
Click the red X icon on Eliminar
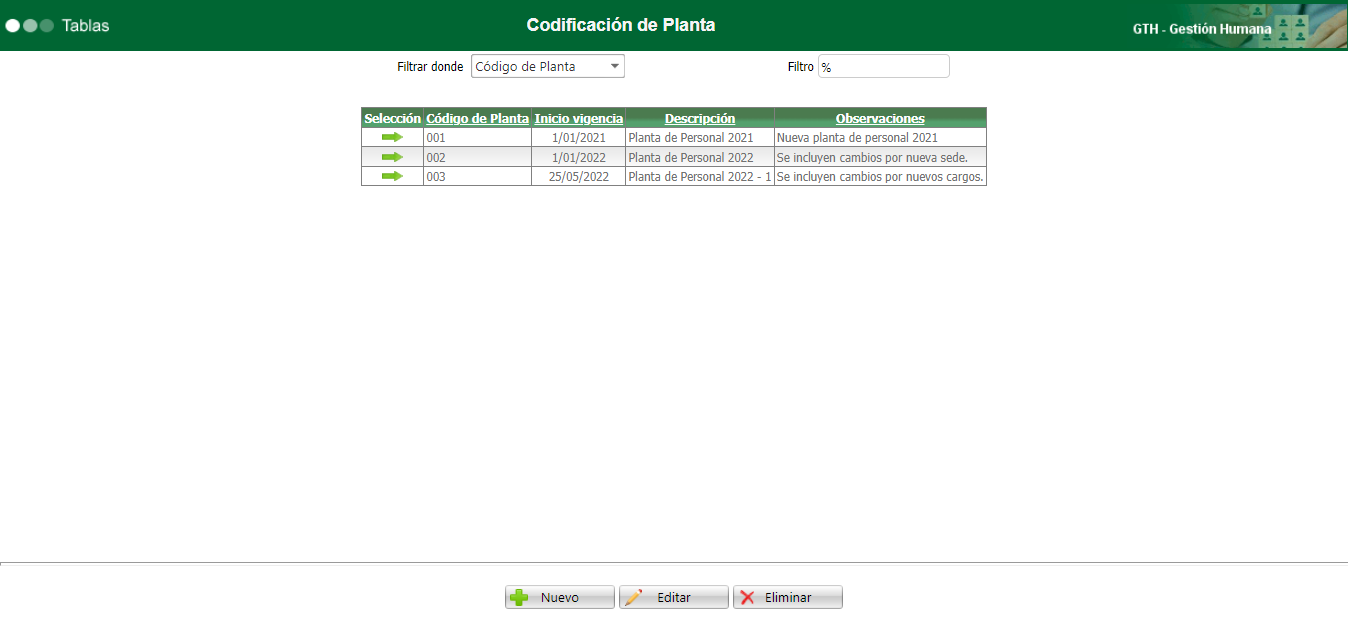coord(749,596)
